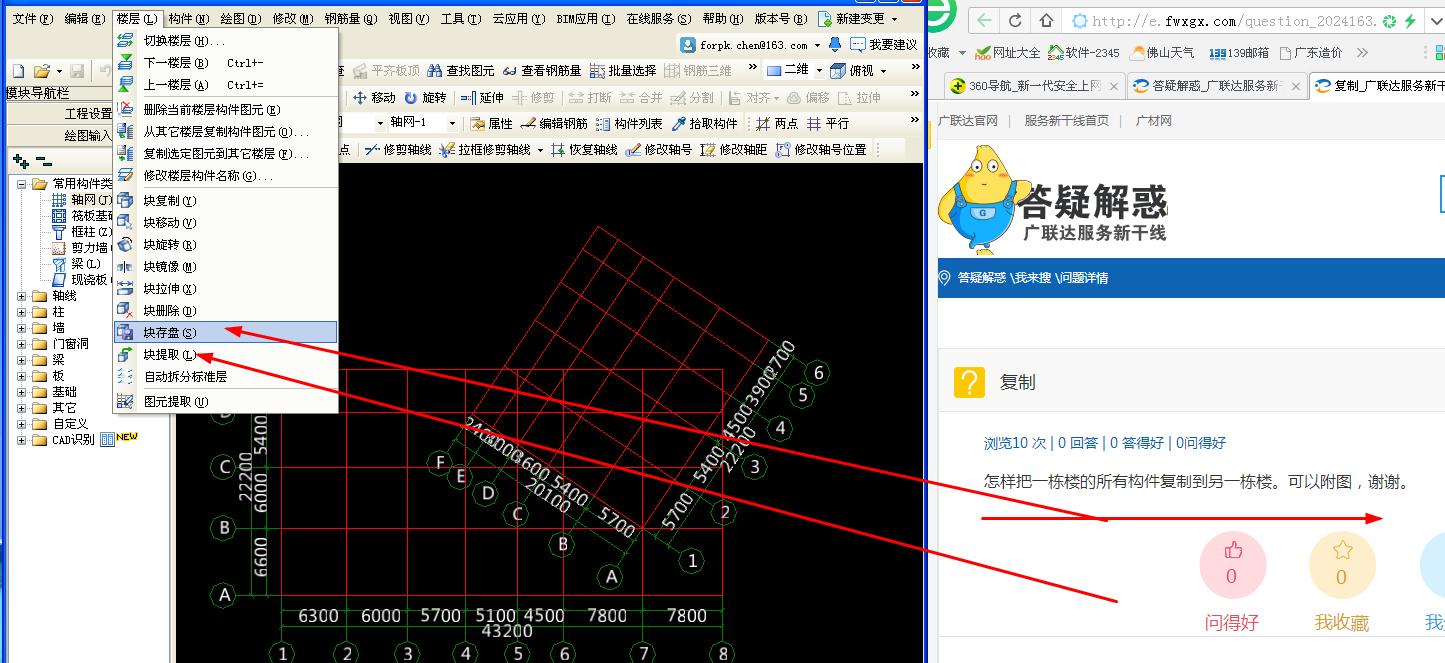The height and width of the screenshot is (663, 1445).
Task: Click the open folder icon
Action: click(x=42, y=71)
